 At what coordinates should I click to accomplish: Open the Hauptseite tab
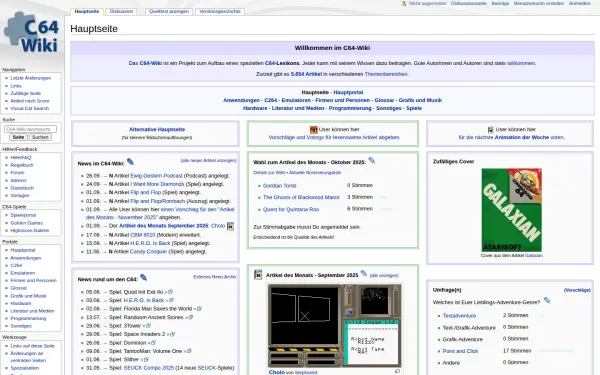point(87,11)
